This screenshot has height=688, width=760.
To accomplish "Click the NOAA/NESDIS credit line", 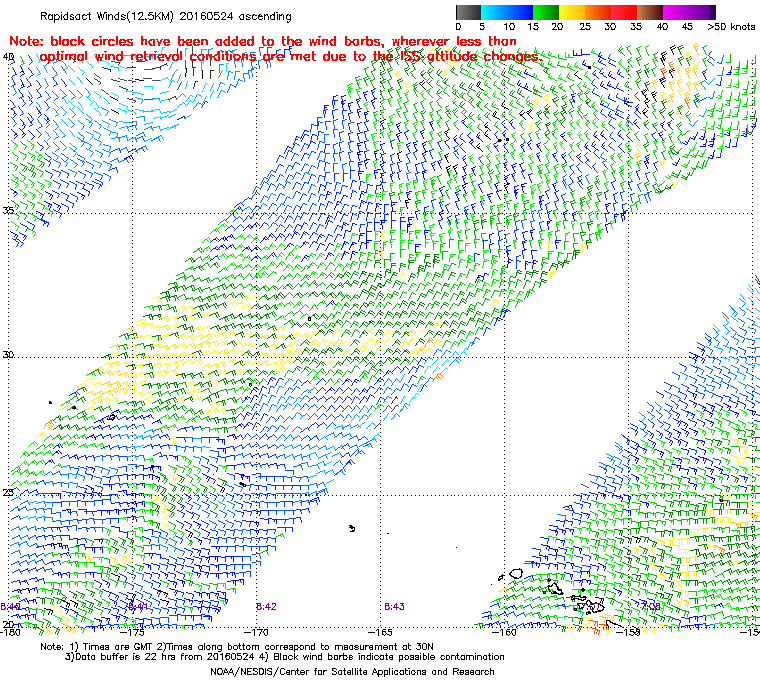I will point(352,672).
